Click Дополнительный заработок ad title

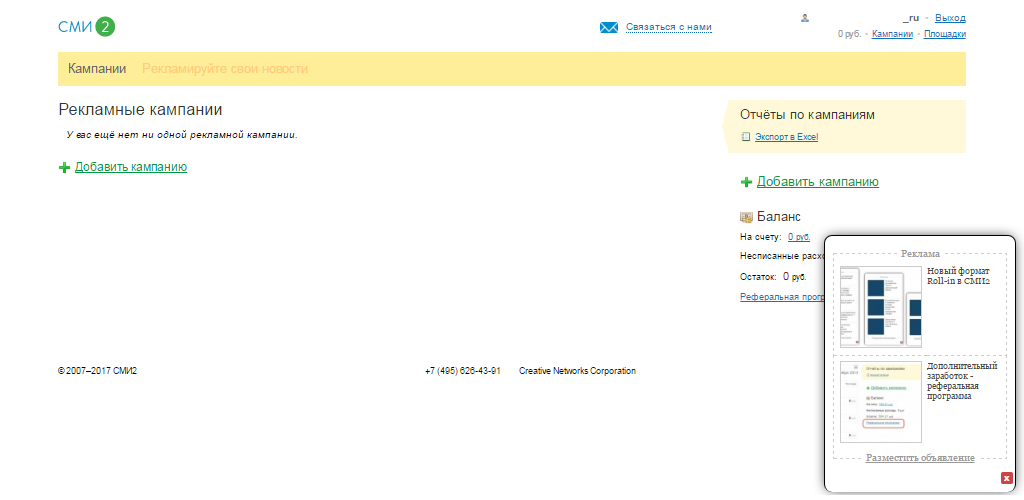pos(962,381)
